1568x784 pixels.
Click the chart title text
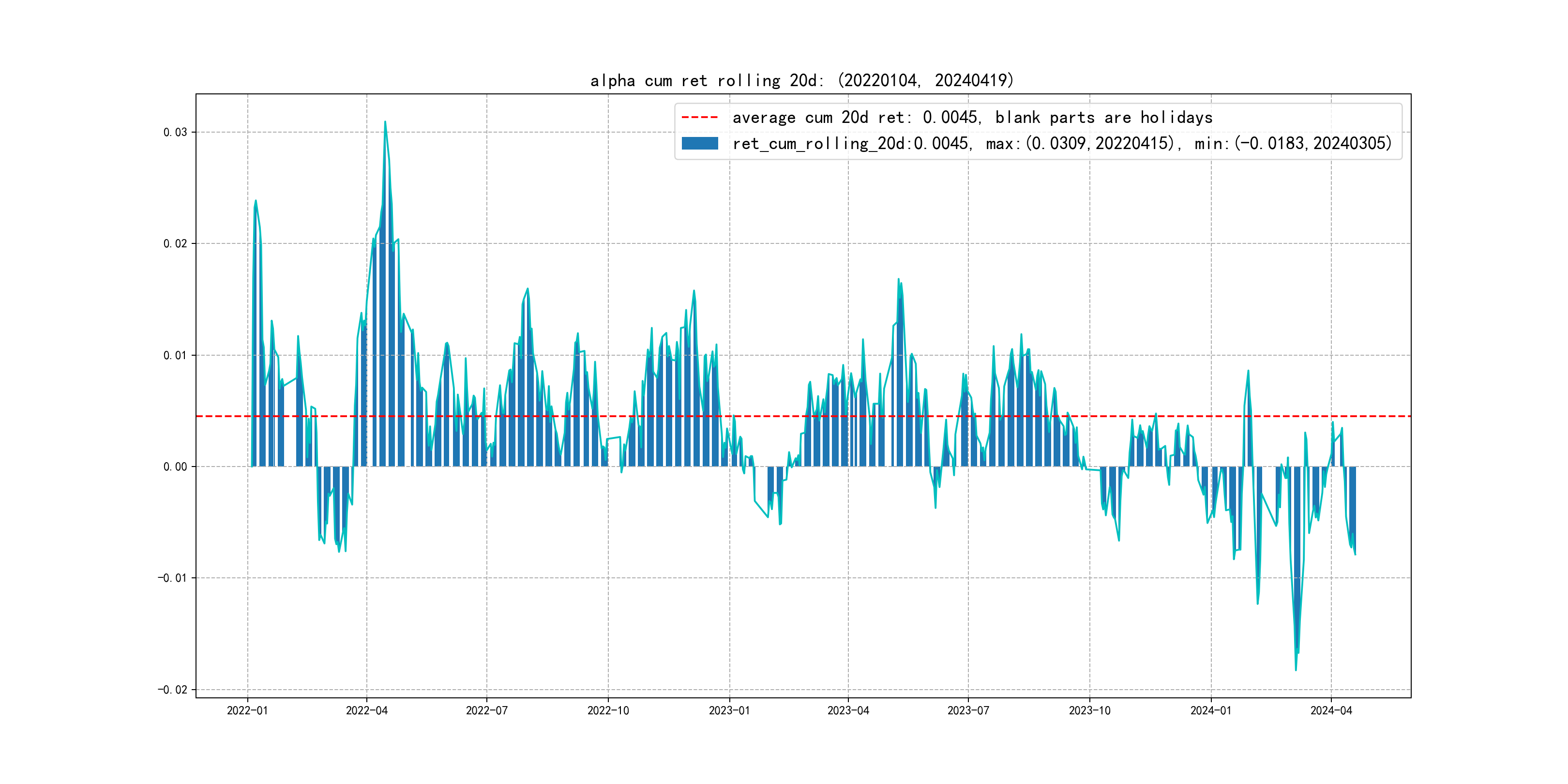pyautogui.click(x=801, y=80)
